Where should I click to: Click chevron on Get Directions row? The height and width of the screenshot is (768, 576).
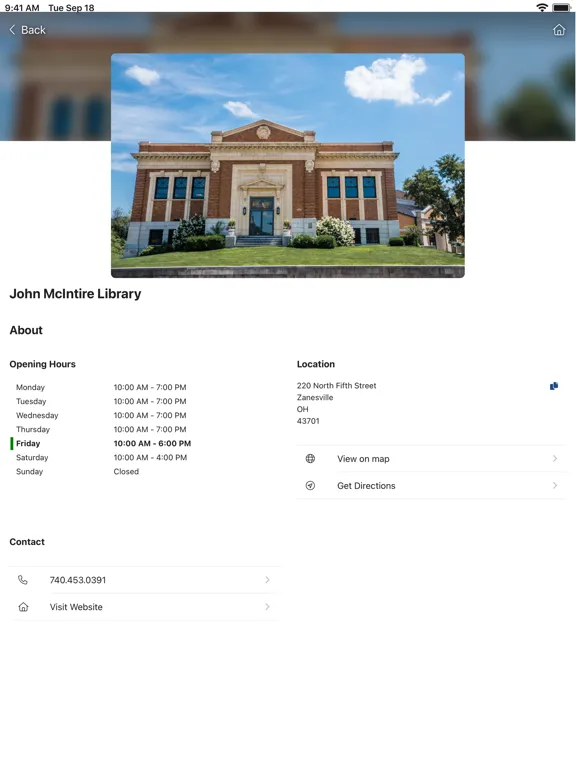tap(555, 485)
